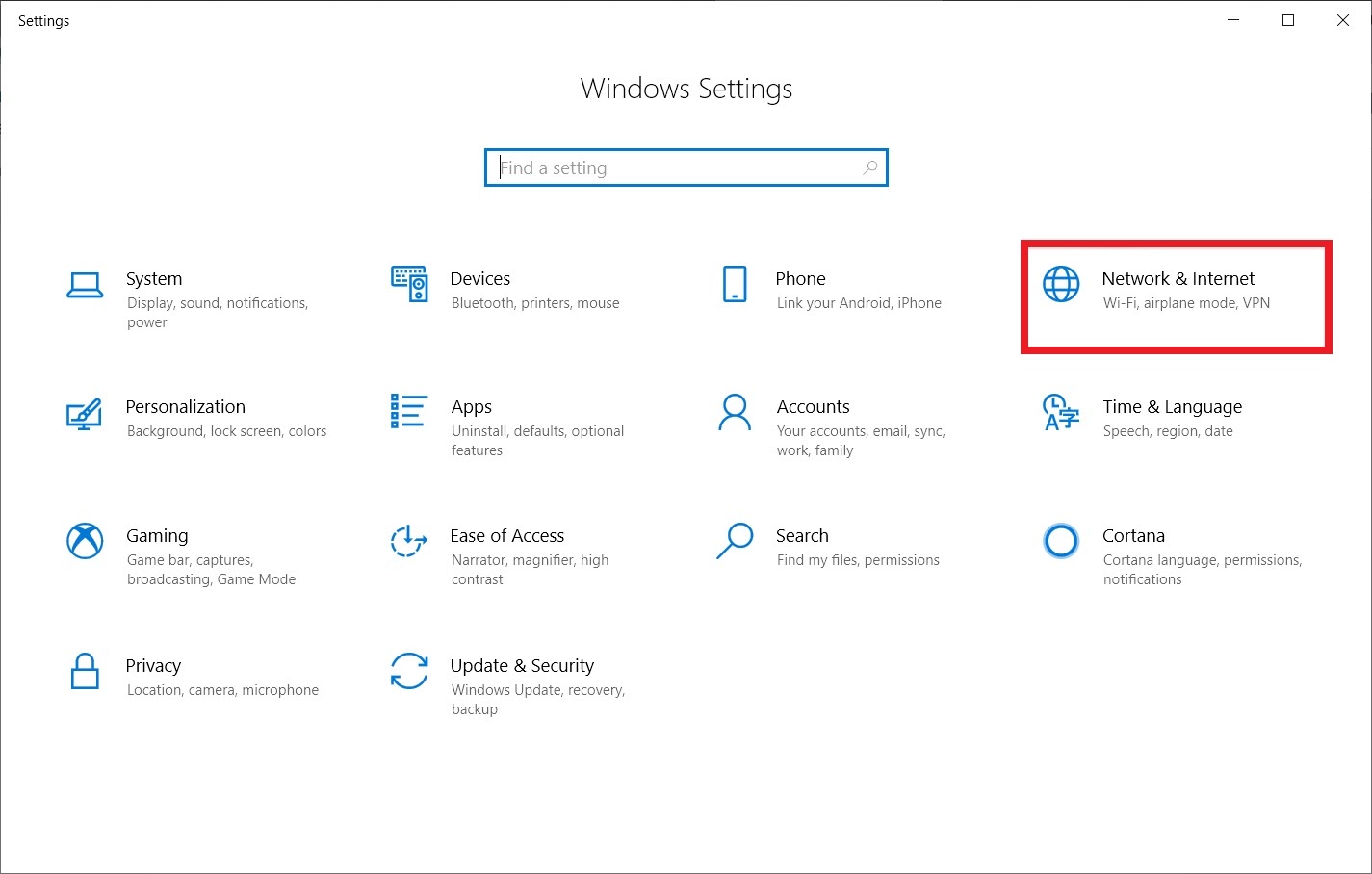Select Network & Internet title text

pyautogui.click(x=1178, y=278)
